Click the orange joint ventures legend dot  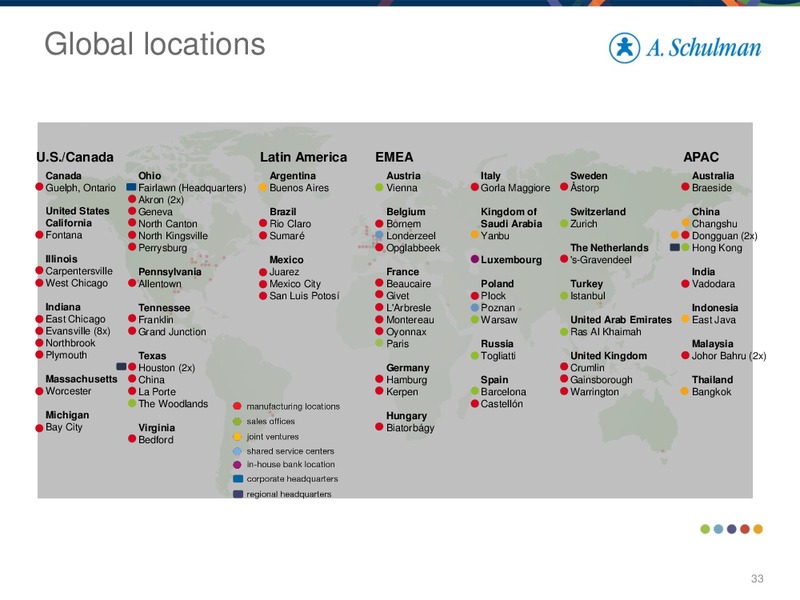237,437
